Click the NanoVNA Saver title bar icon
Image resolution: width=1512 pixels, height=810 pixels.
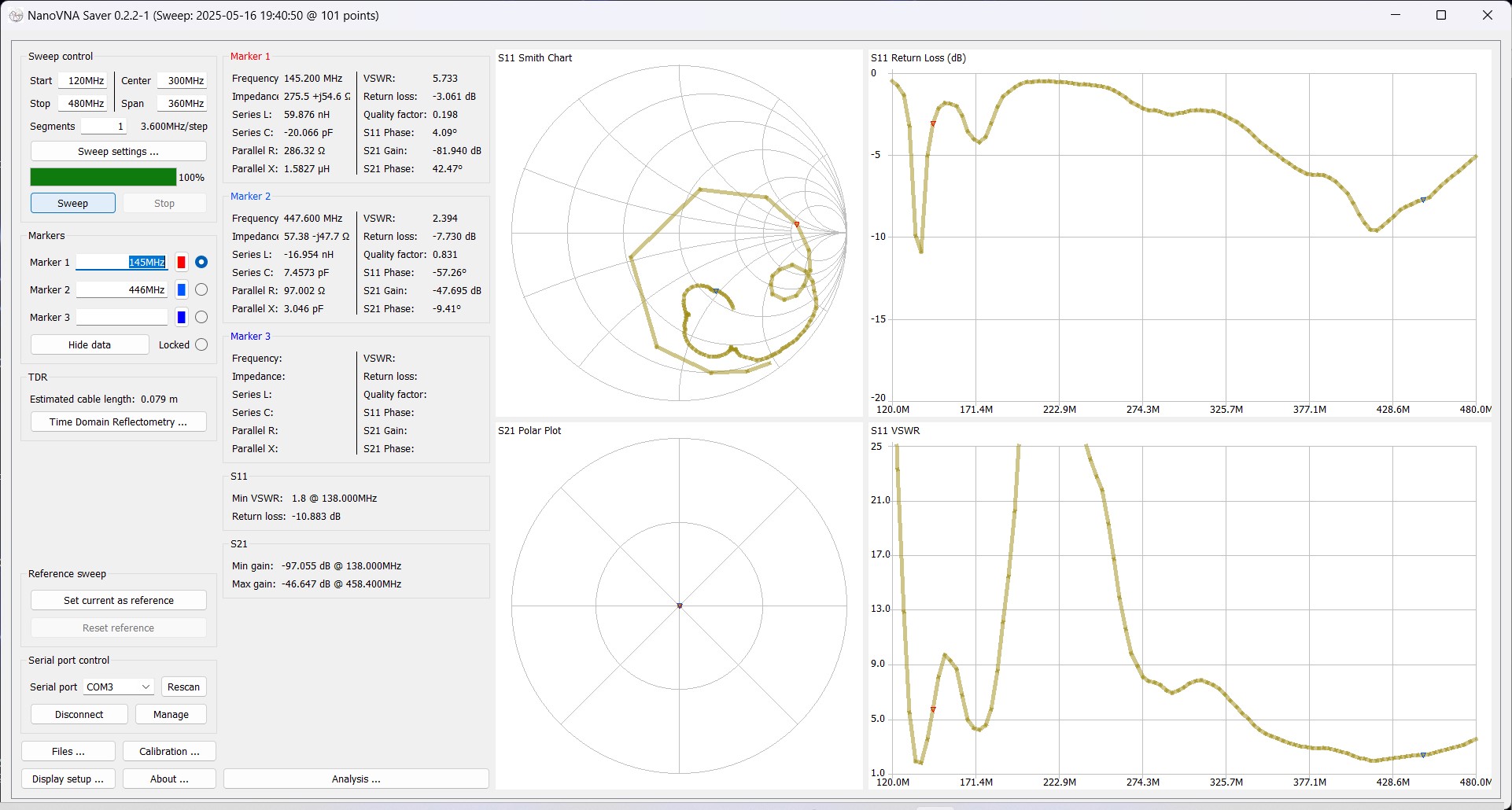16,15
